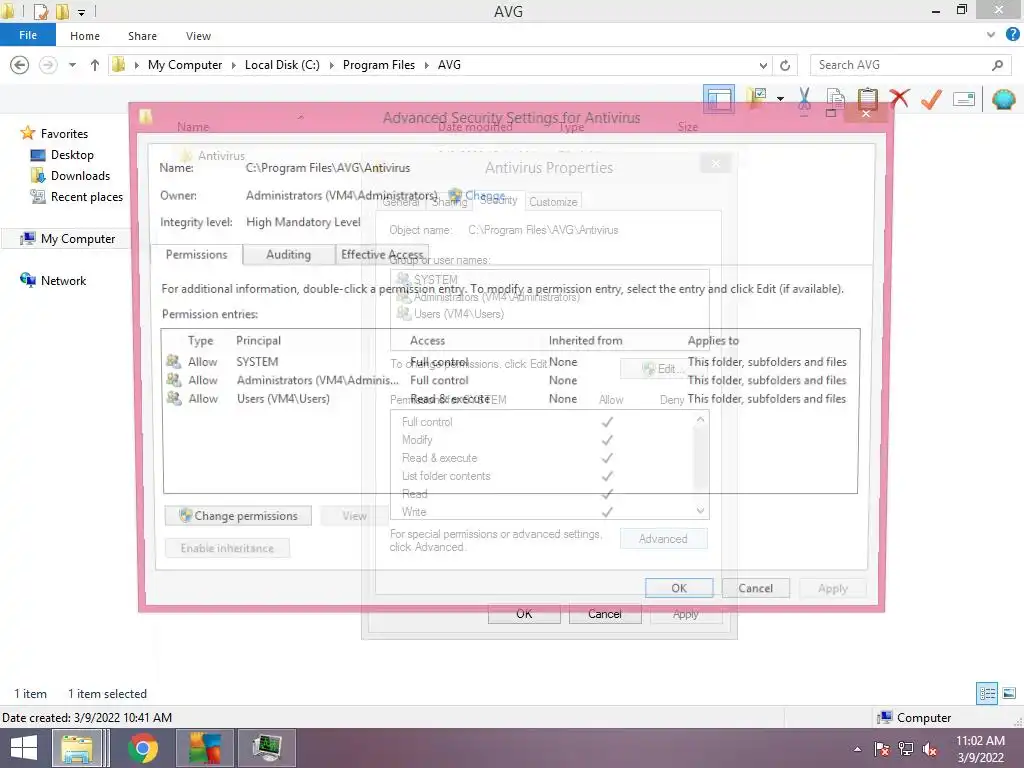Click the New folder quick access icon
This screenshot has width=1024, height=768.
click(x=62, y=11)
